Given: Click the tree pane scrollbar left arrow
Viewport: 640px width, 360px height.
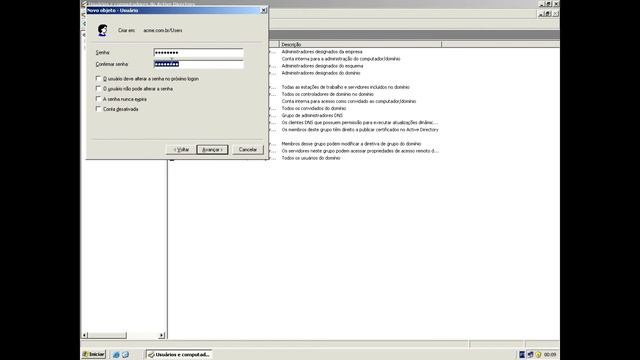Looking at the screenshot, I should (x=84, y=335).
